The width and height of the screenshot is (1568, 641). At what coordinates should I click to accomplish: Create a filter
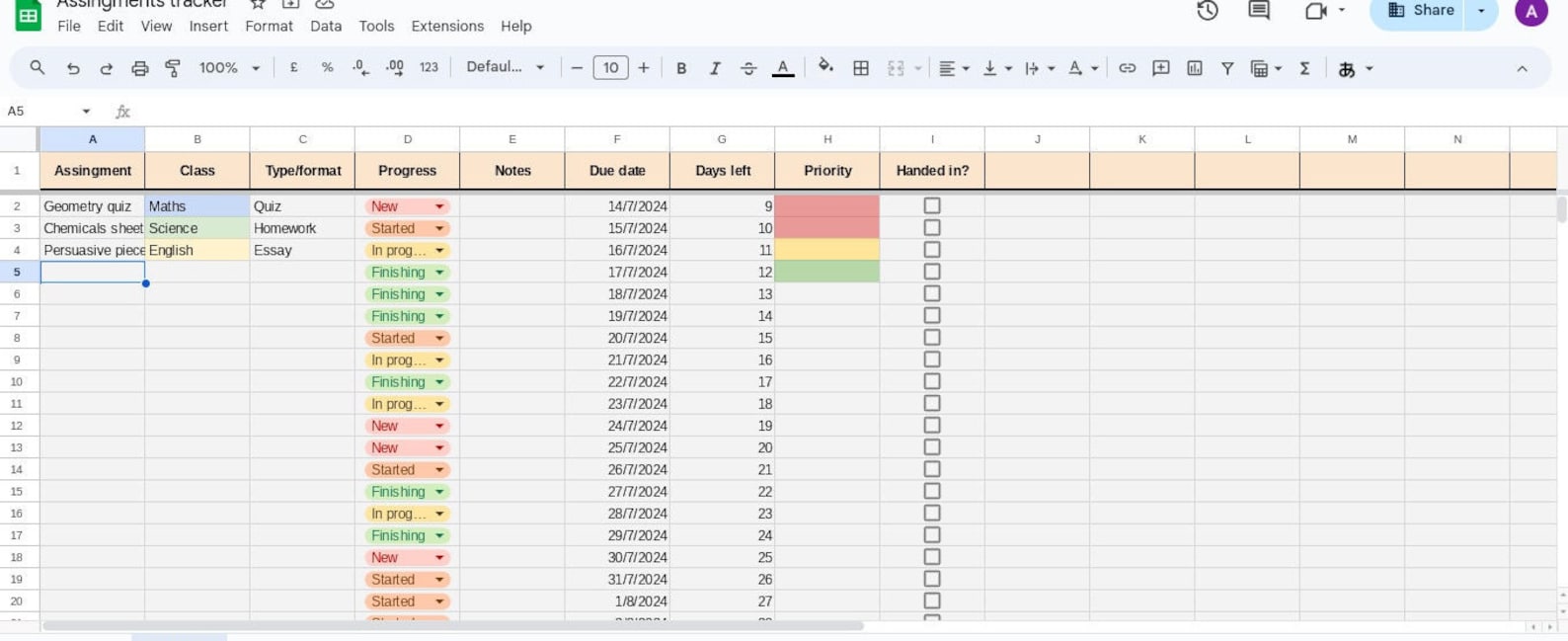(x=1227, y=68)
